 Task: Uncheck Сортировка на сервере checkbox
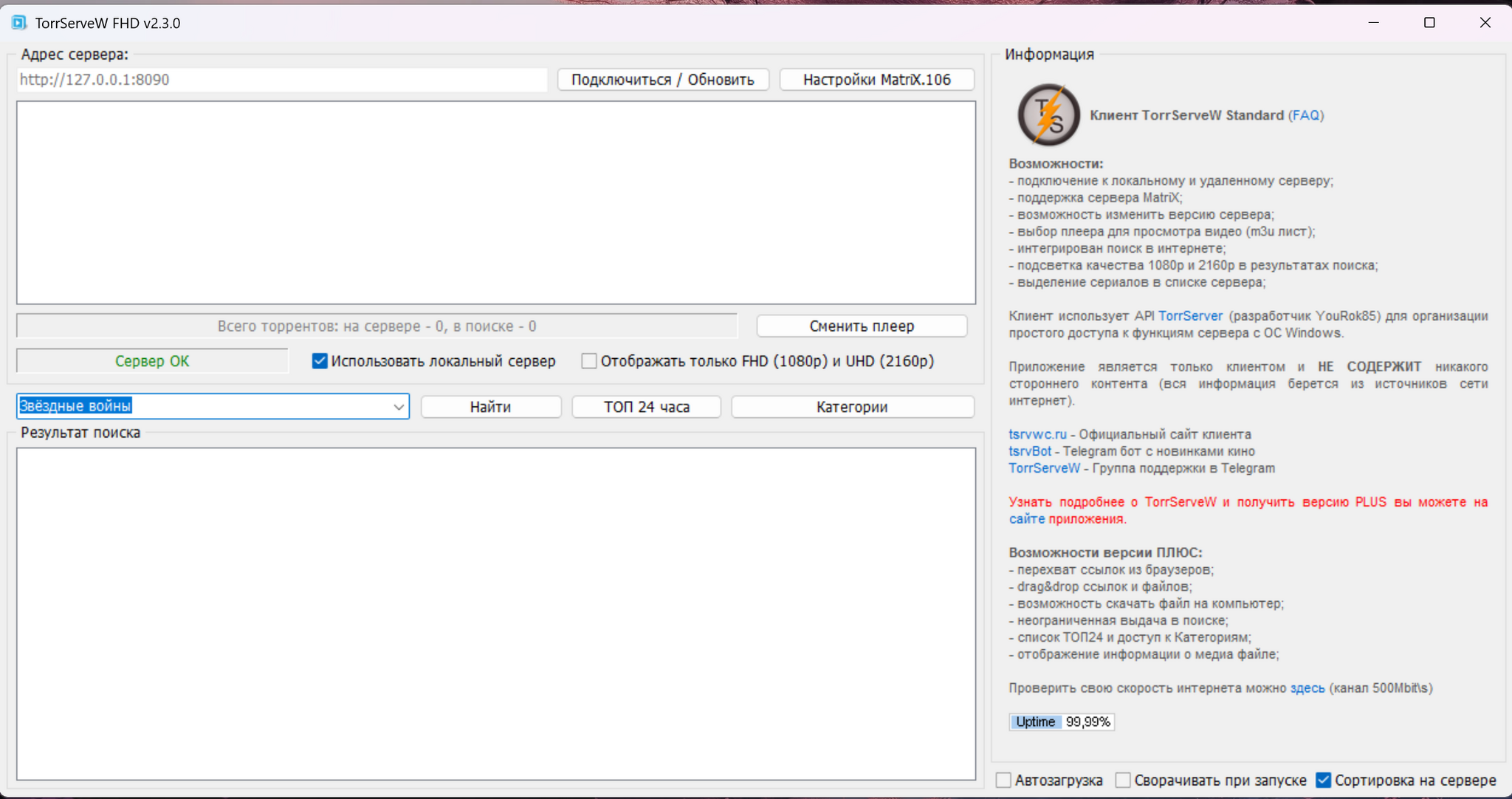point(1324,780)
